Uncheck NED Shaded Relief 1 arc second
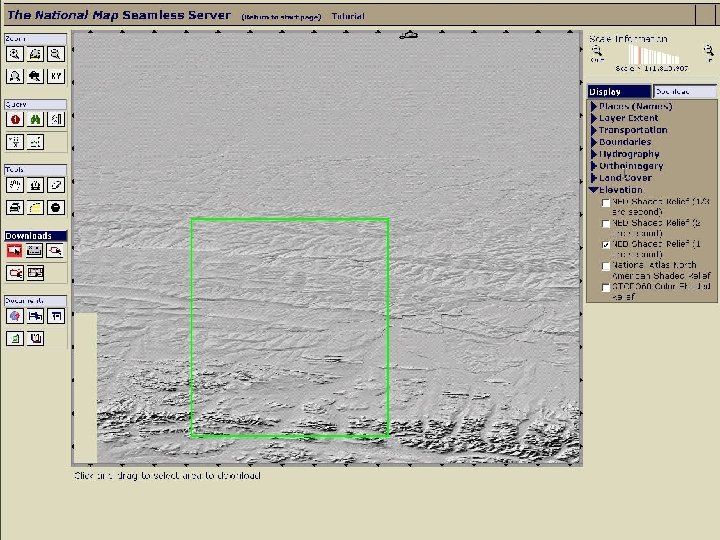 tap(606, 245)
